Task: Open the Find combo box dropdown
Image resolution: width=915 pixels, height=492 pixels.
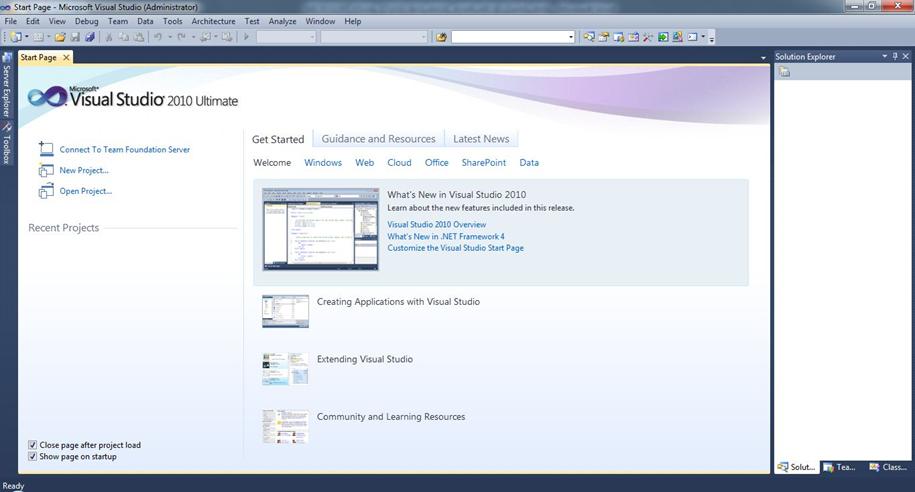Action: click(571, 37)
